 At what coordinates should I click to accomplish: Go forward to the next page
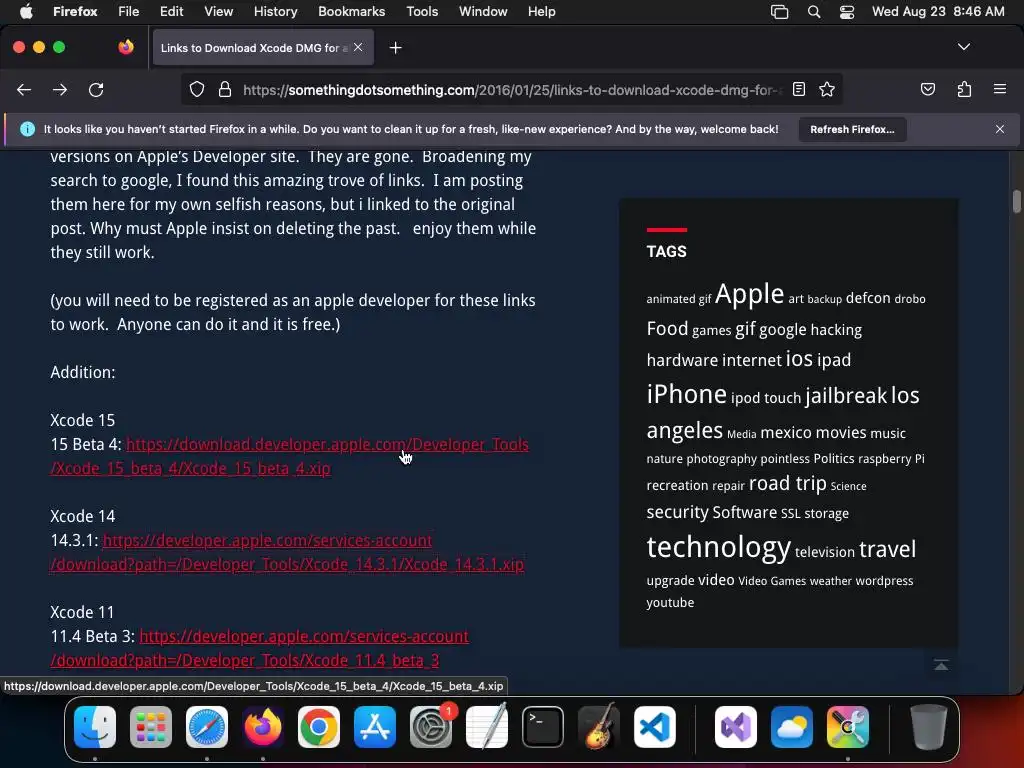pyautogui.click(x=60, y=89)
